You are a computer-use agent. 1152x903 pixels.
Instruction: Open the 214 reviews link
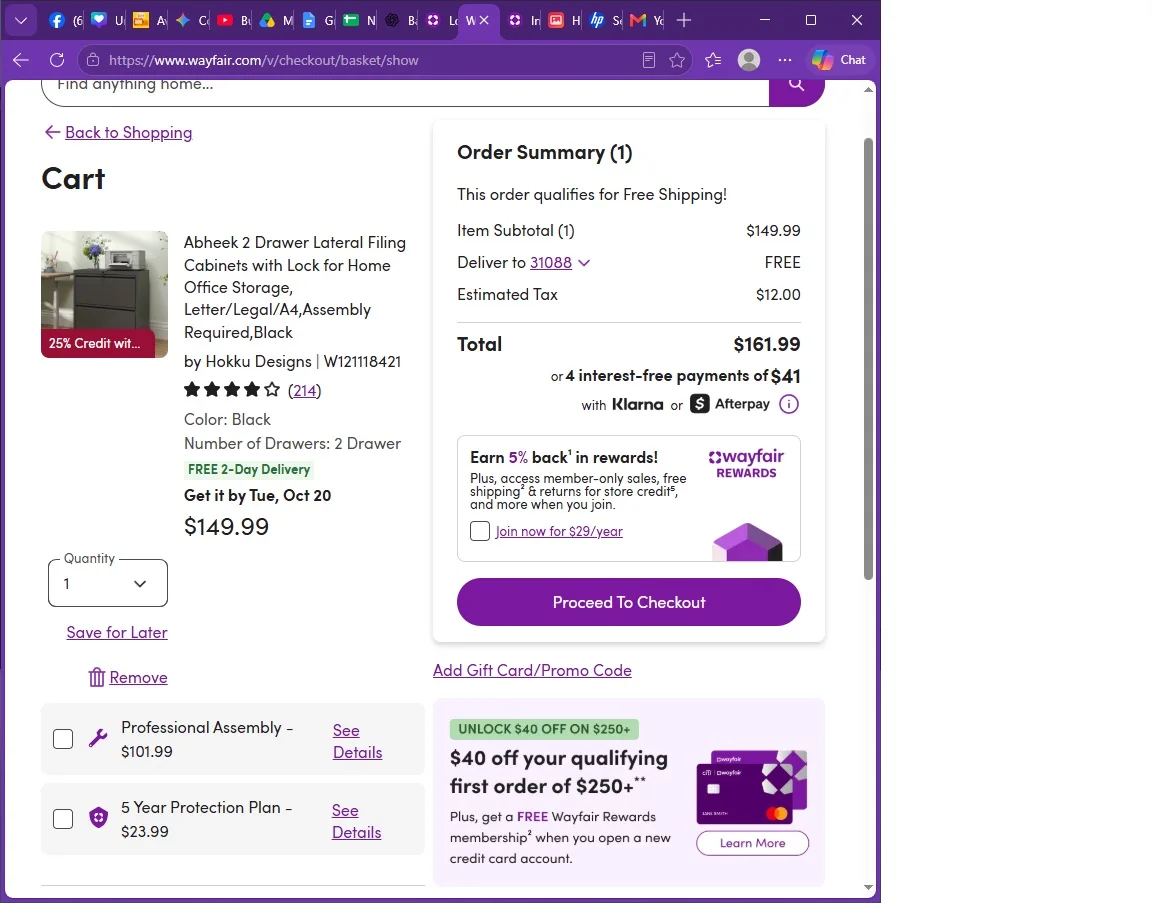pos(305,390)
